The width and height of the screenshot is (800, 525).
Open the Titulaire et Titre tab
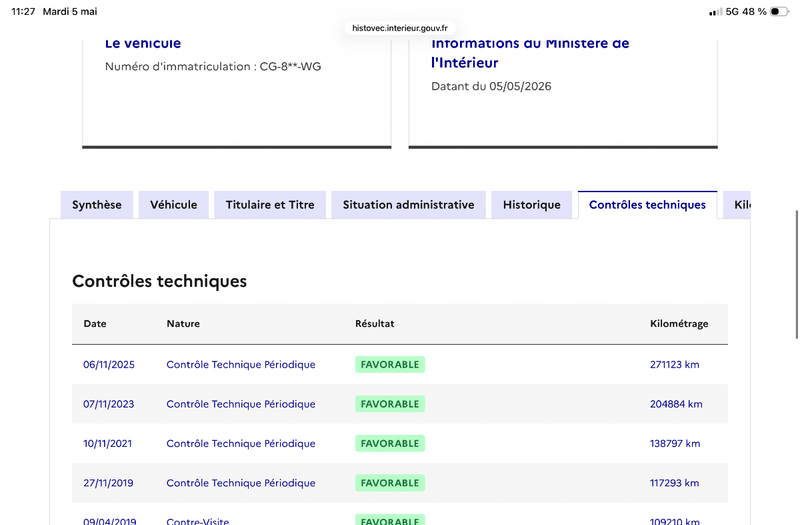tap(270, 205)
